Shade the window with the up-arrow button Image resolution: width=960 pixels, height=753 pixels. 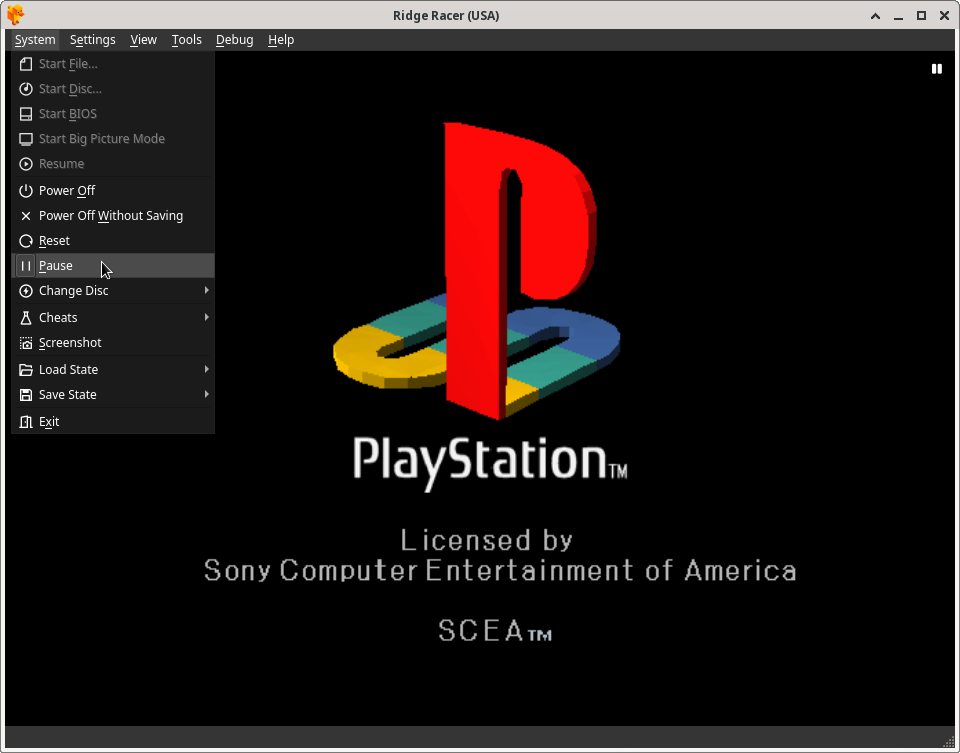coord(876,16)
